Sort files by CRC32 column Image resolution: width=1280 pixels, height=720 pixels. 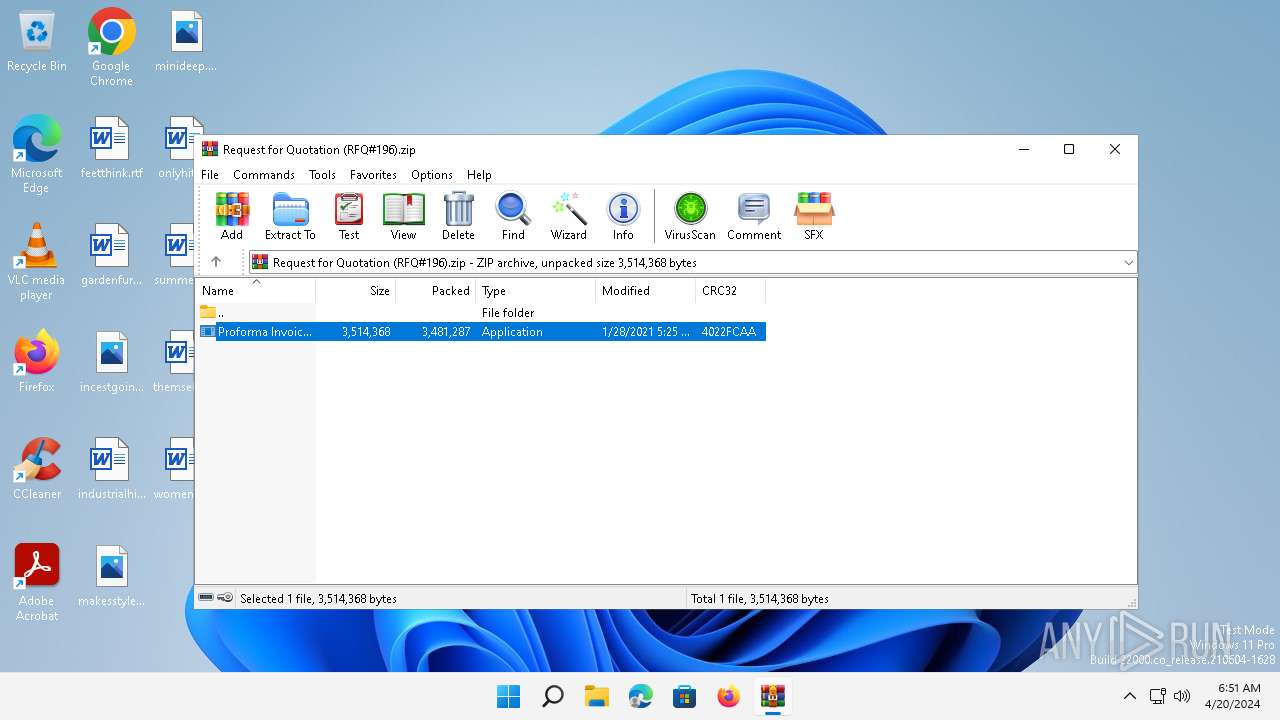(731, 290)
